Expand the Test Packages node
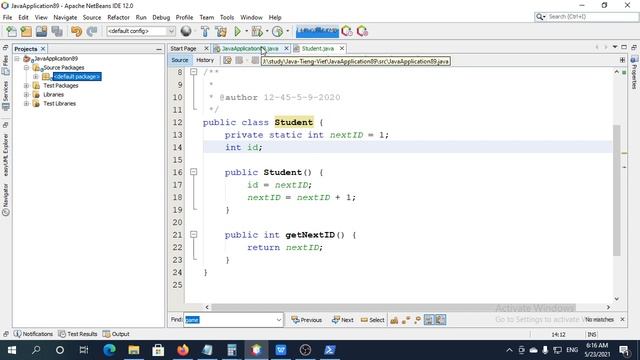Viewport: 640px width, 360px height. (27, 86)
